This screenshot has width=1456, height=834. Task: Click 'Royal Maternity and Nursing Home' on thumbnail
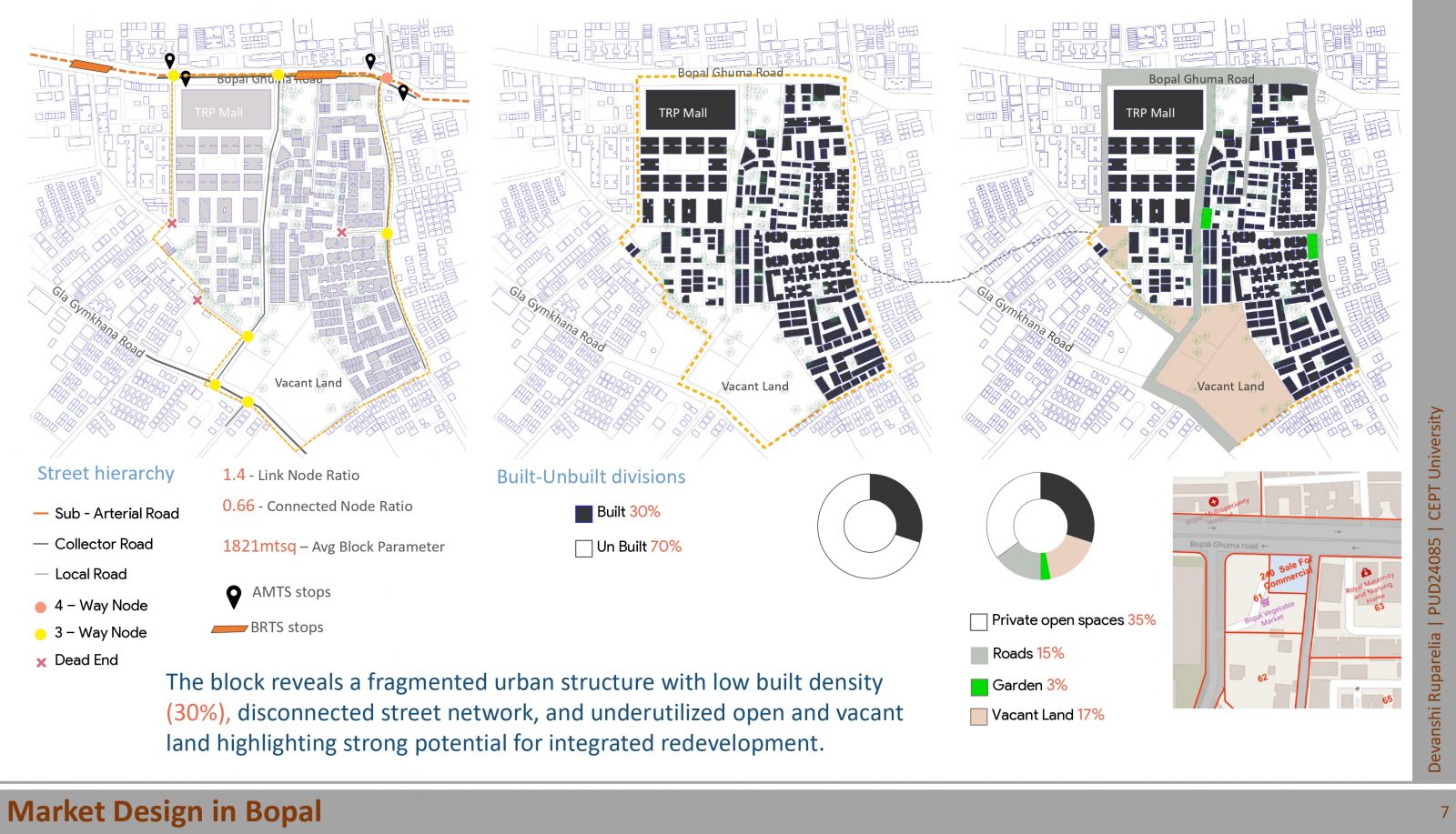(x=1371, y=589)
